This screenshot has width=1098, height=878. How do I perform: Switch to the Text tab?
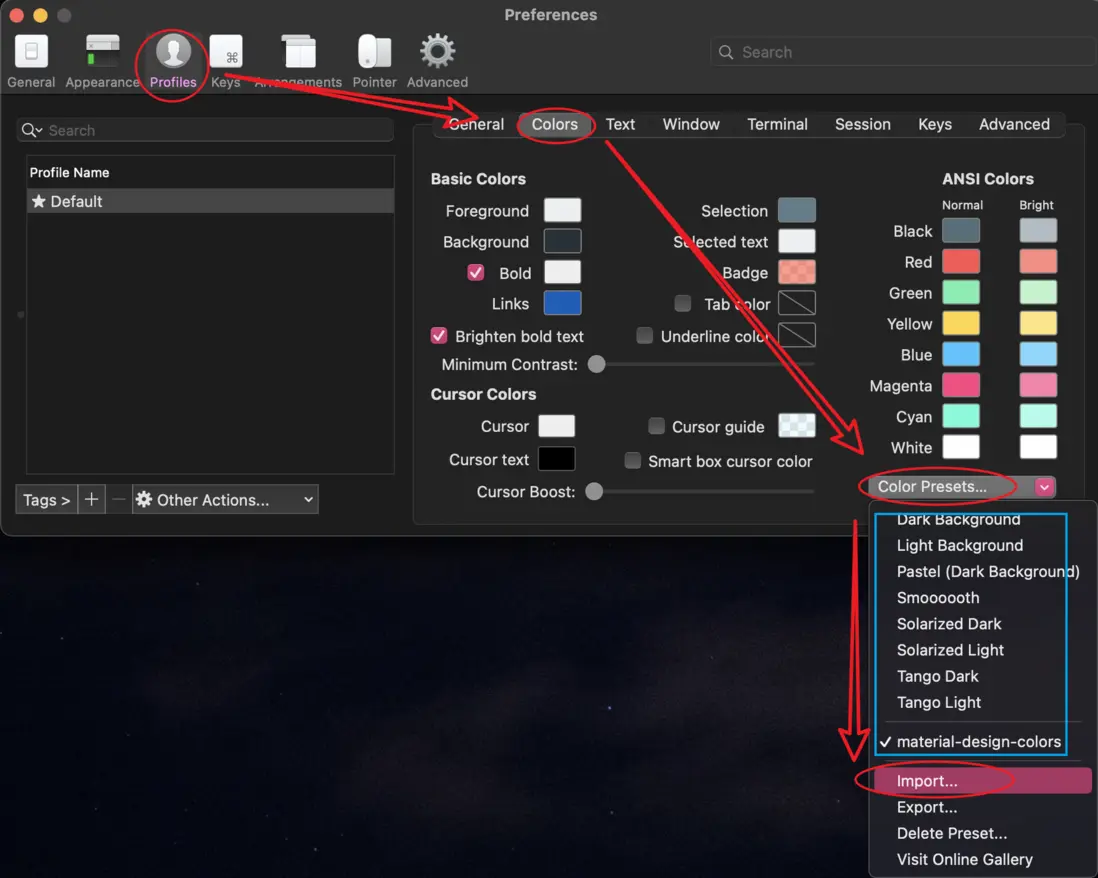[x=620, y=124]
